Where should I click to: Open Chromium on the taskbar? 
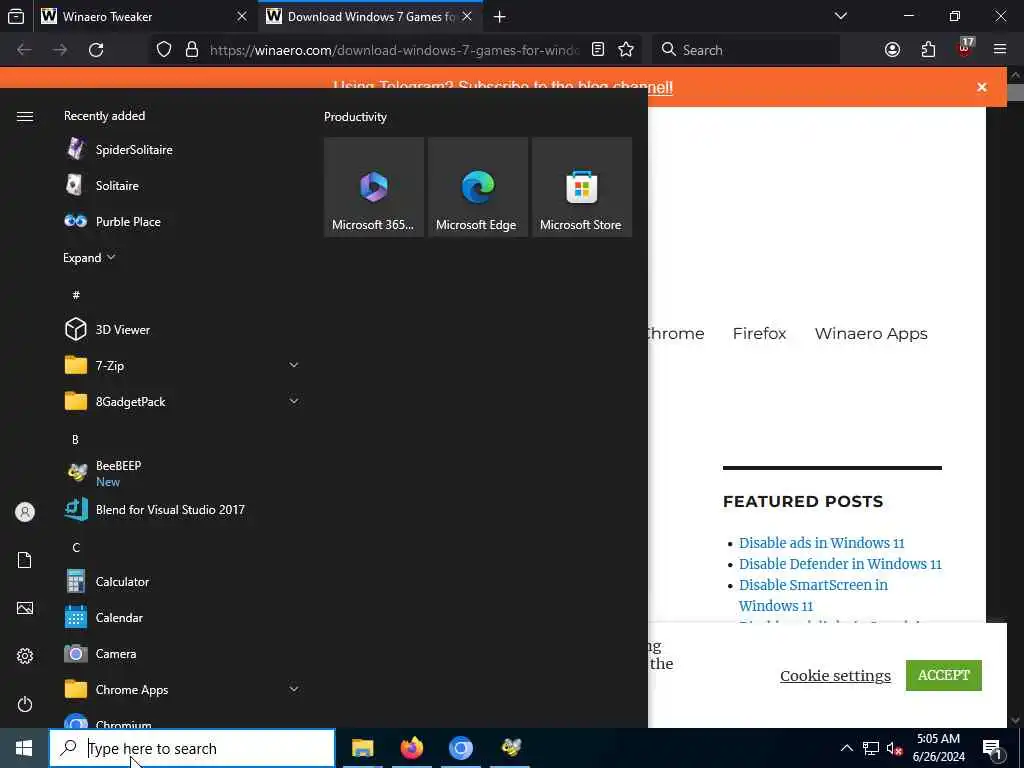tap(460, 748)
